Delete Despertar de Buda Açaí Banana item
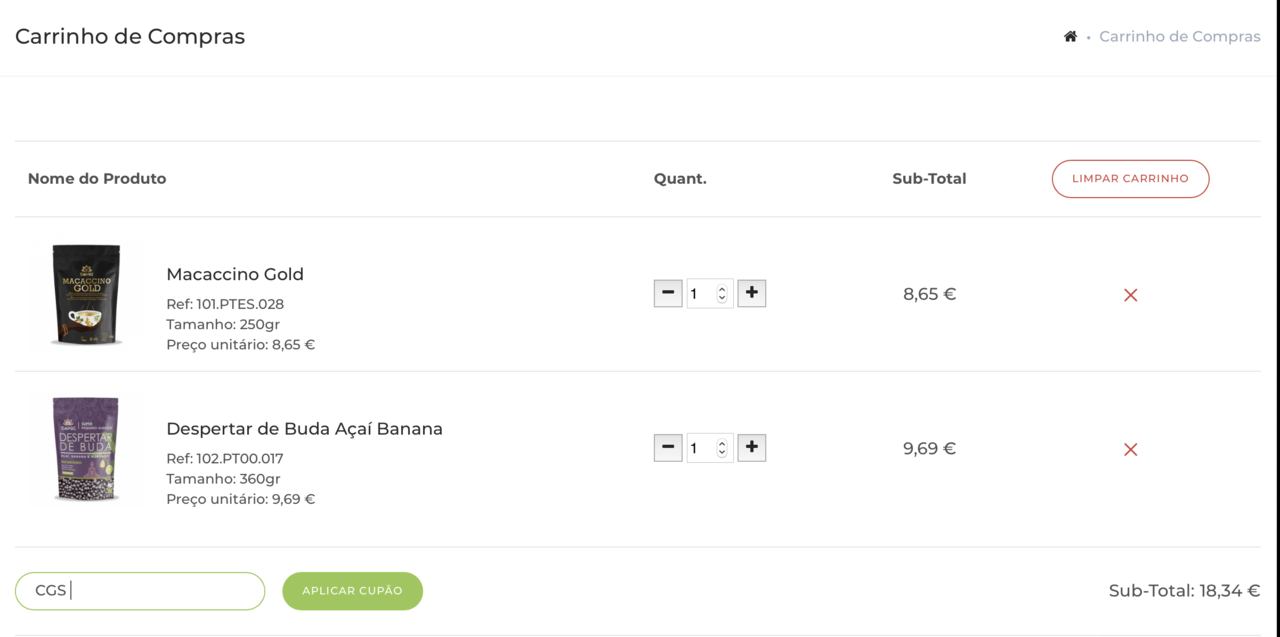 (1130, 450)
